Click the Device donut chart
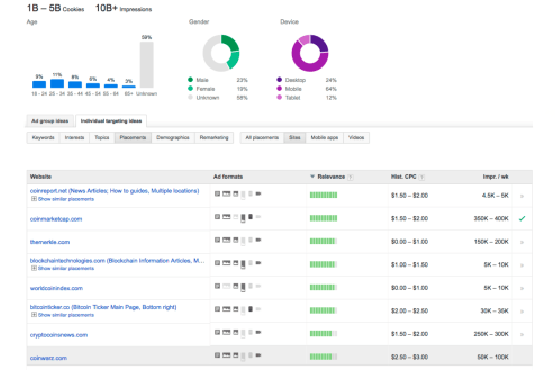The height and width of the screenshot is (370, 555). [310, 53]
